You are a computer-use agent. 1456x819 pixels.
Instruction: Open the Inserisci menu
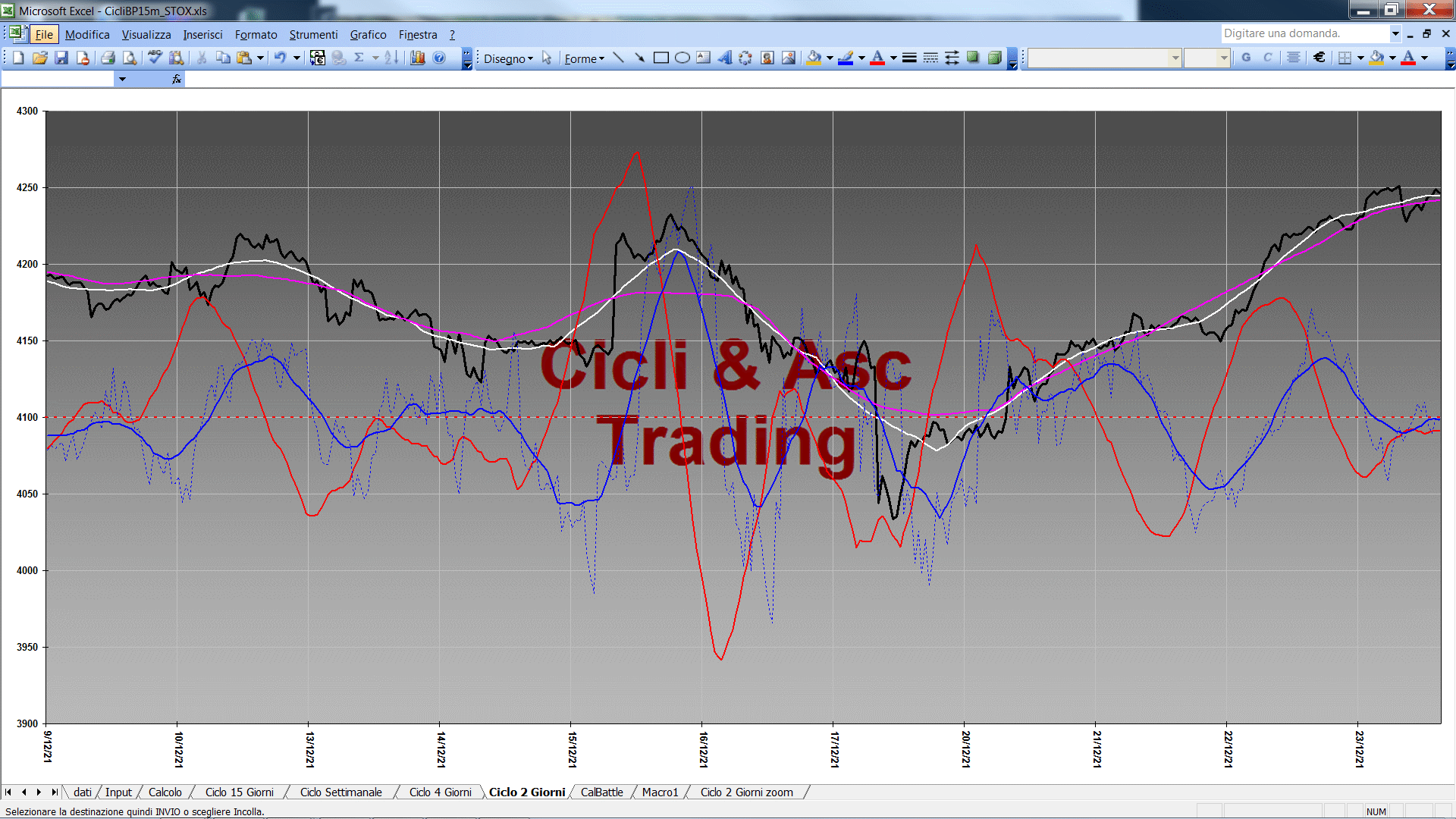[202, 35]
